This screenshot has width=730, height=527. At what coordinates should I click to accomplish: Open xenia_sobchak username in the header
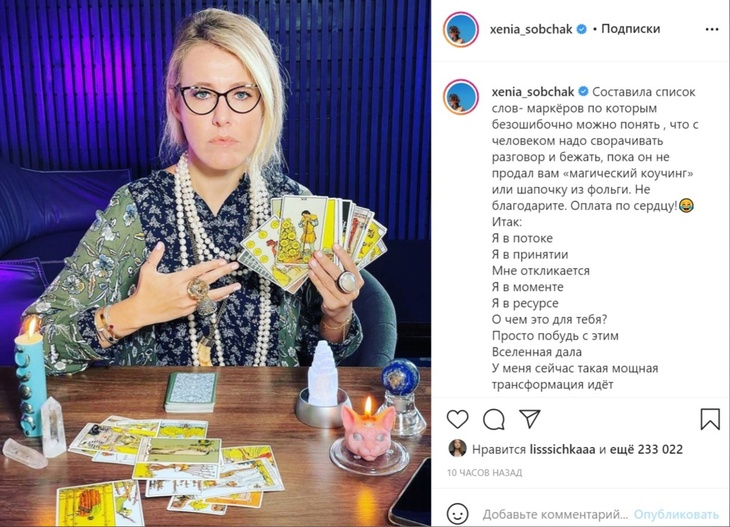coord(531,29)
